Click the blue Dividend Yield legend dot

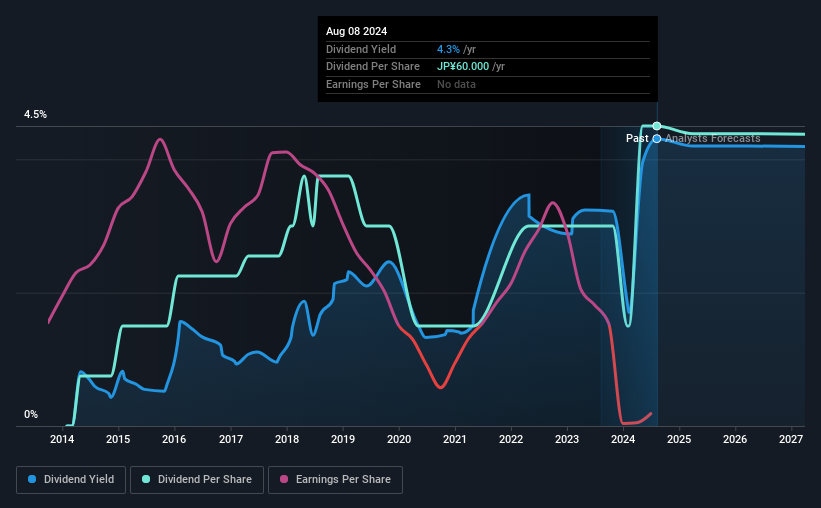tap(32, 479)
